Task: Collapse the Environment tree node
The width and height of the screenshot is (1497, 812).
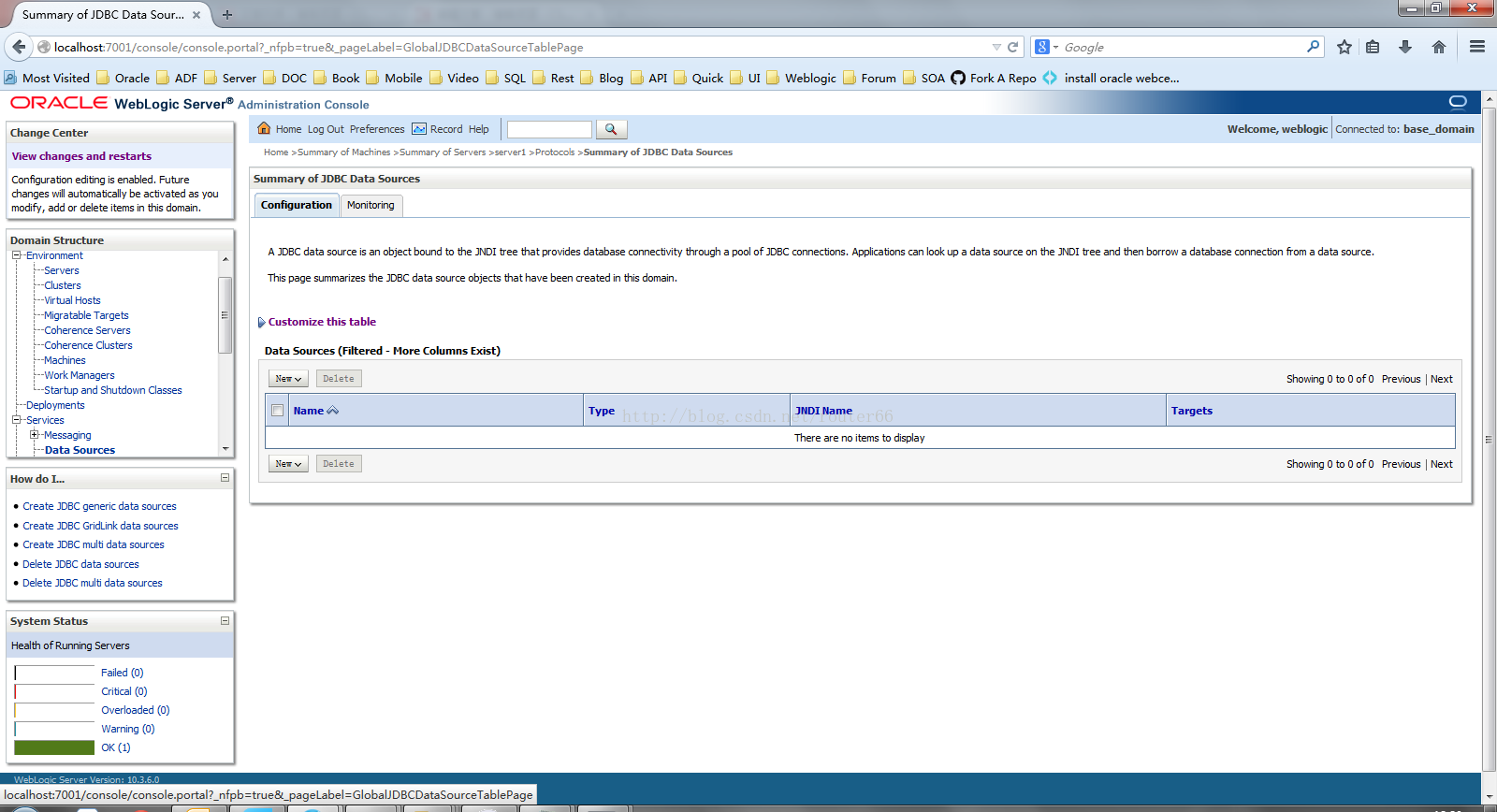Action: (x=16, y=255)
